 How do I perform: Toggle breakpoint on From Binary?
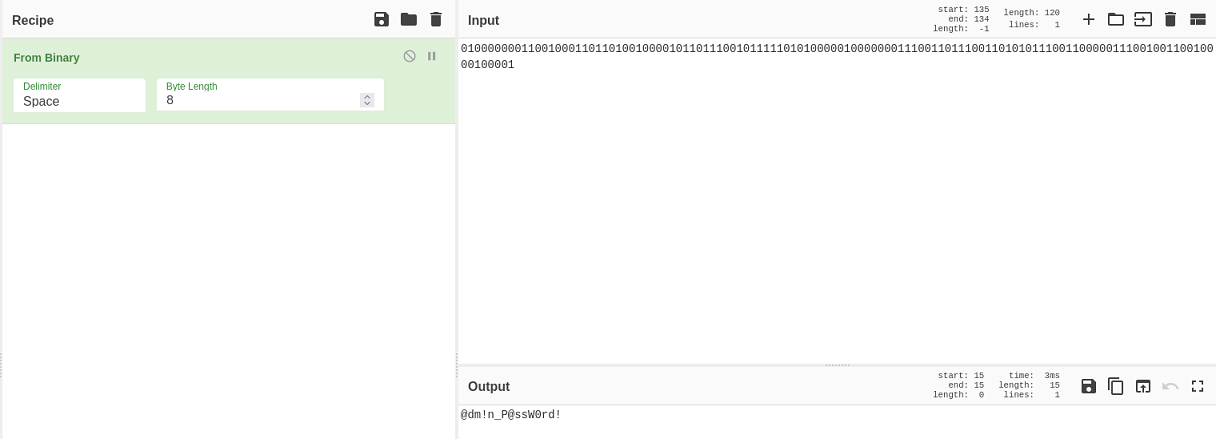(432, 57)
